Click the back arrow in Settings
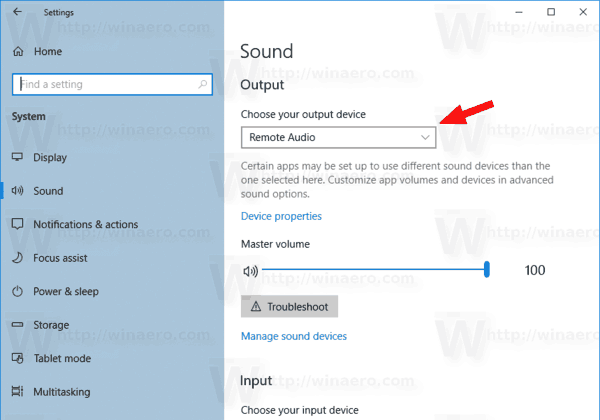600x420 pixels. click(17, 12)
